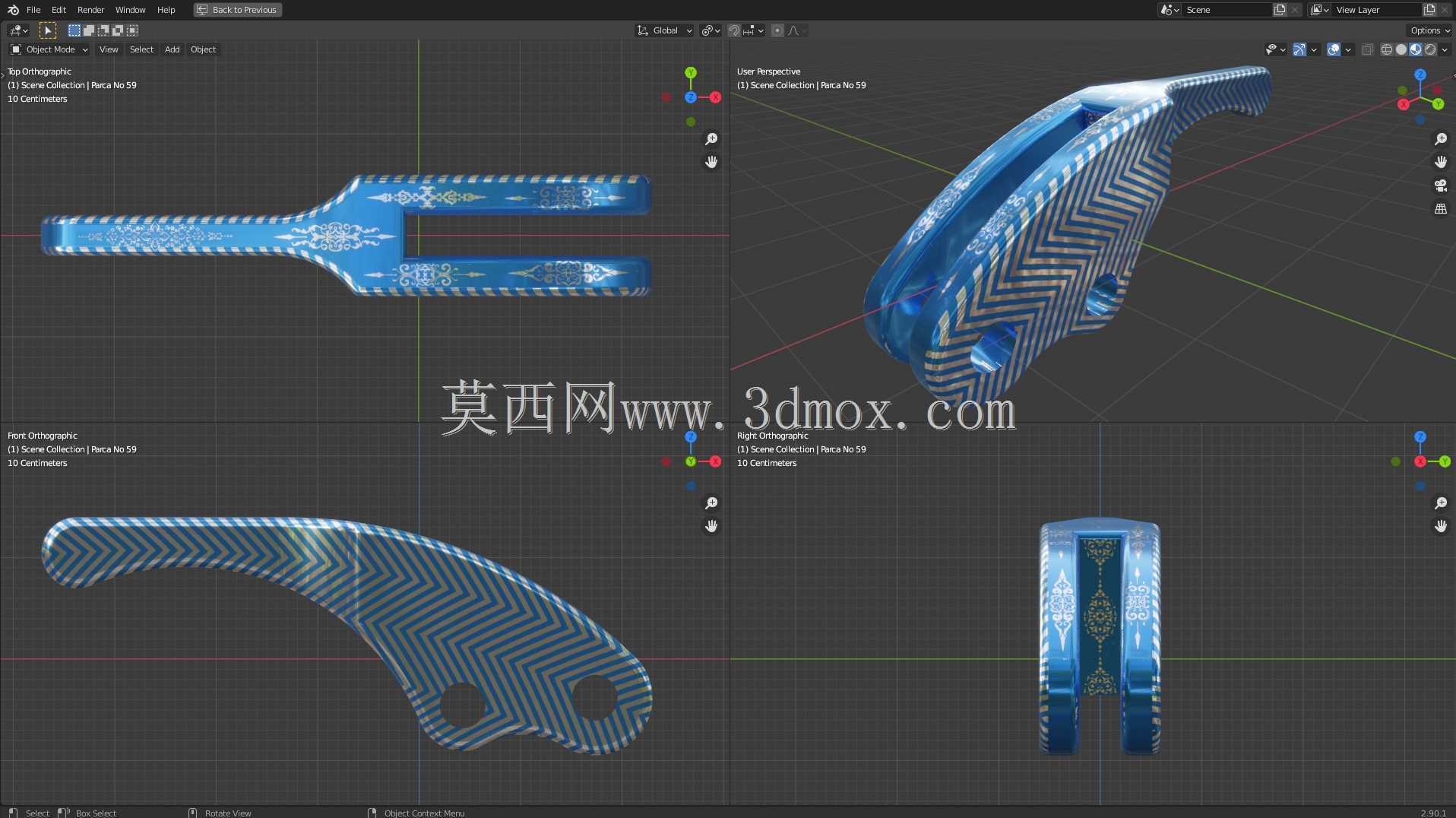Open the Edit menu
Viewport: 1456px width, 818px height.
tap(59, 10)
